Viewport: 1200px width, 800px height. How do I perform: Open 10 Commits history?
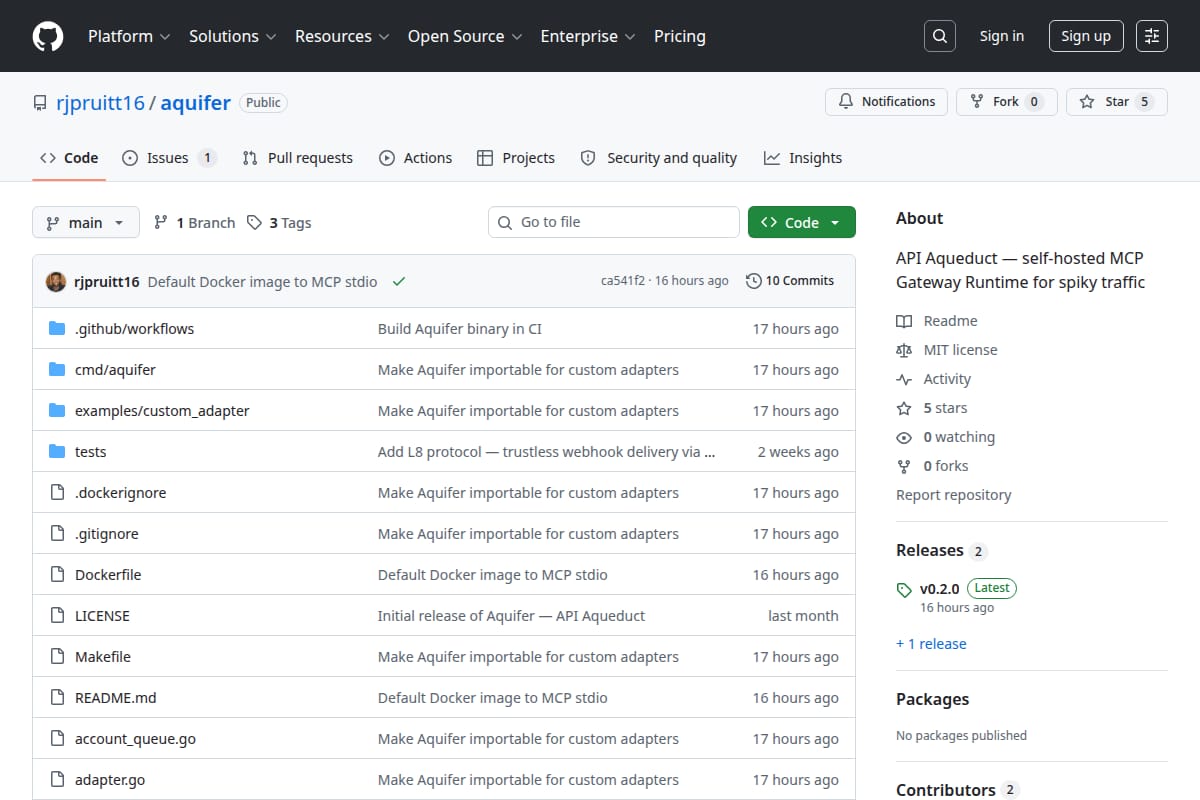790,281
